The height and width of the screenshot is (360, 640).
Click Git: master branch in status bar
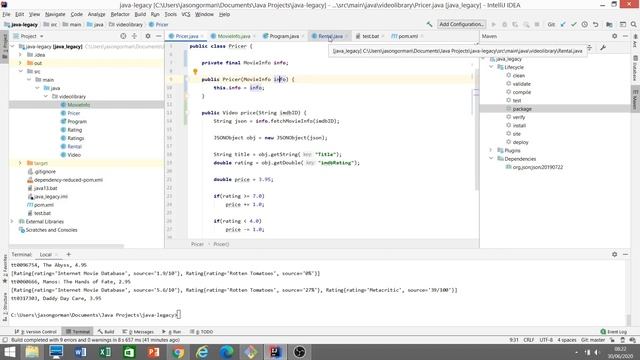pyautogui.click(x=593, y=340)
